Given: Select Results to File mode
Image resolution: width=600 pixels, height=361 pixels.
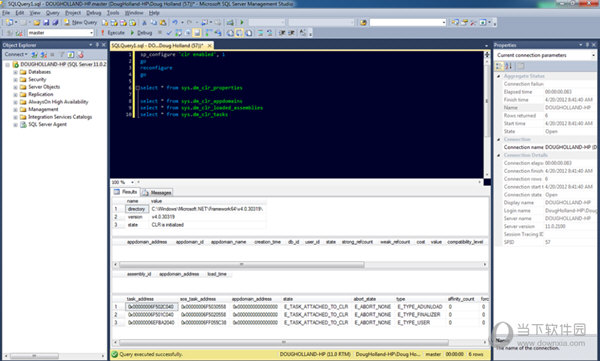Looking at the screenshot, I should coord(249,33).
